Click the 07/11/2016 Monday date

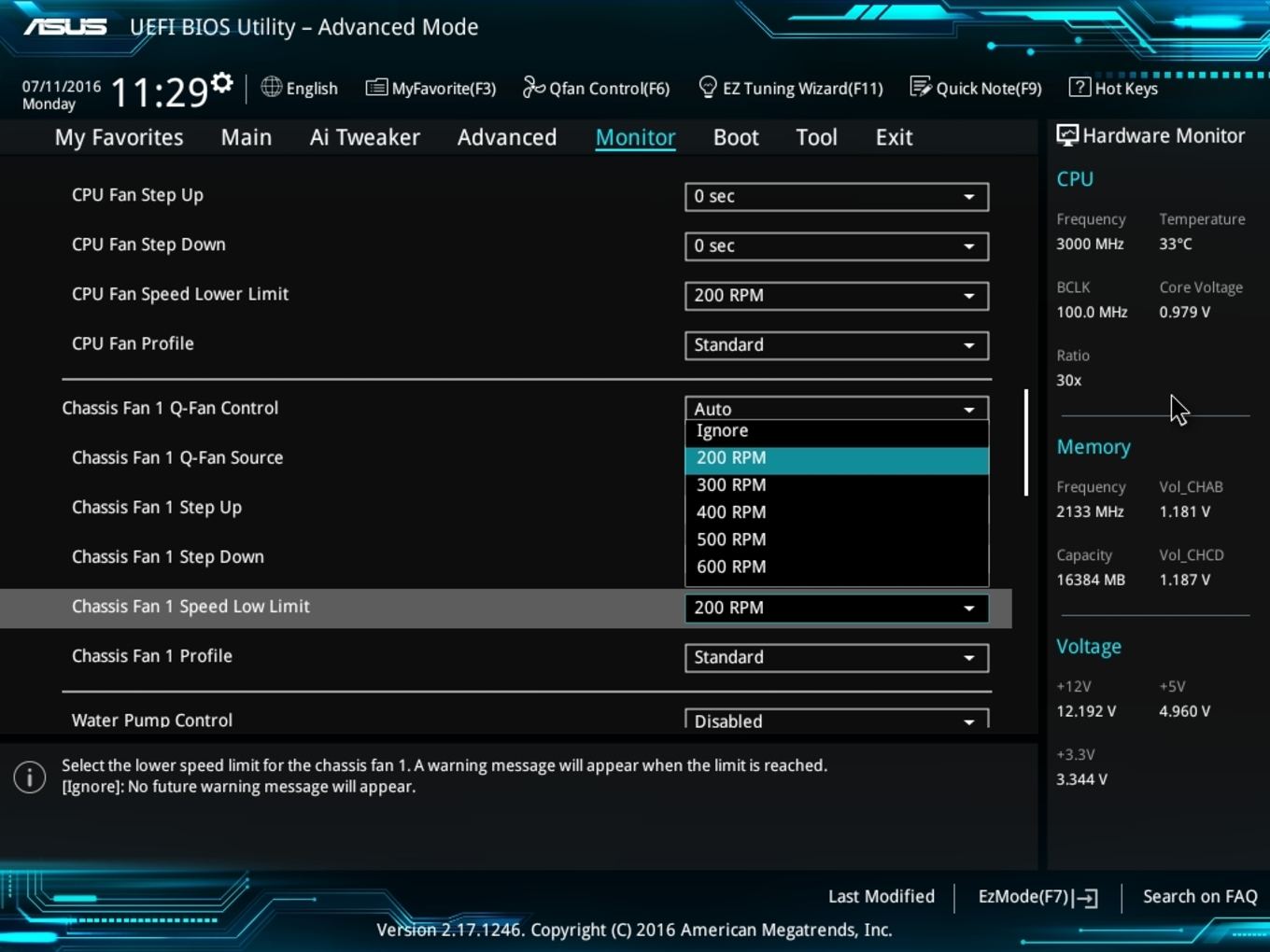point(62,95)
